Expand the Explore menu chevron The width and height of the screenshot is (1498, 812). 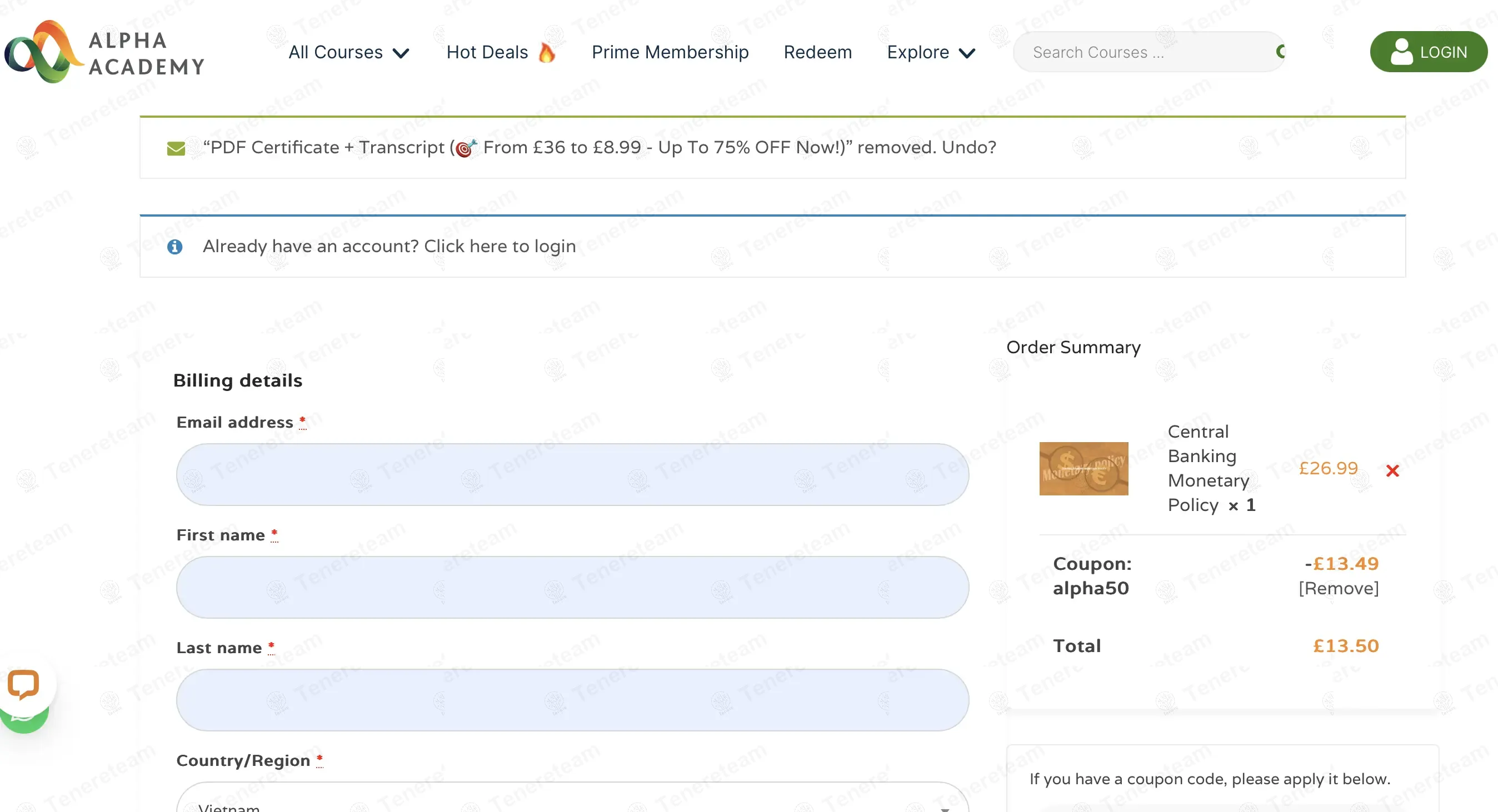pos(966,53)
